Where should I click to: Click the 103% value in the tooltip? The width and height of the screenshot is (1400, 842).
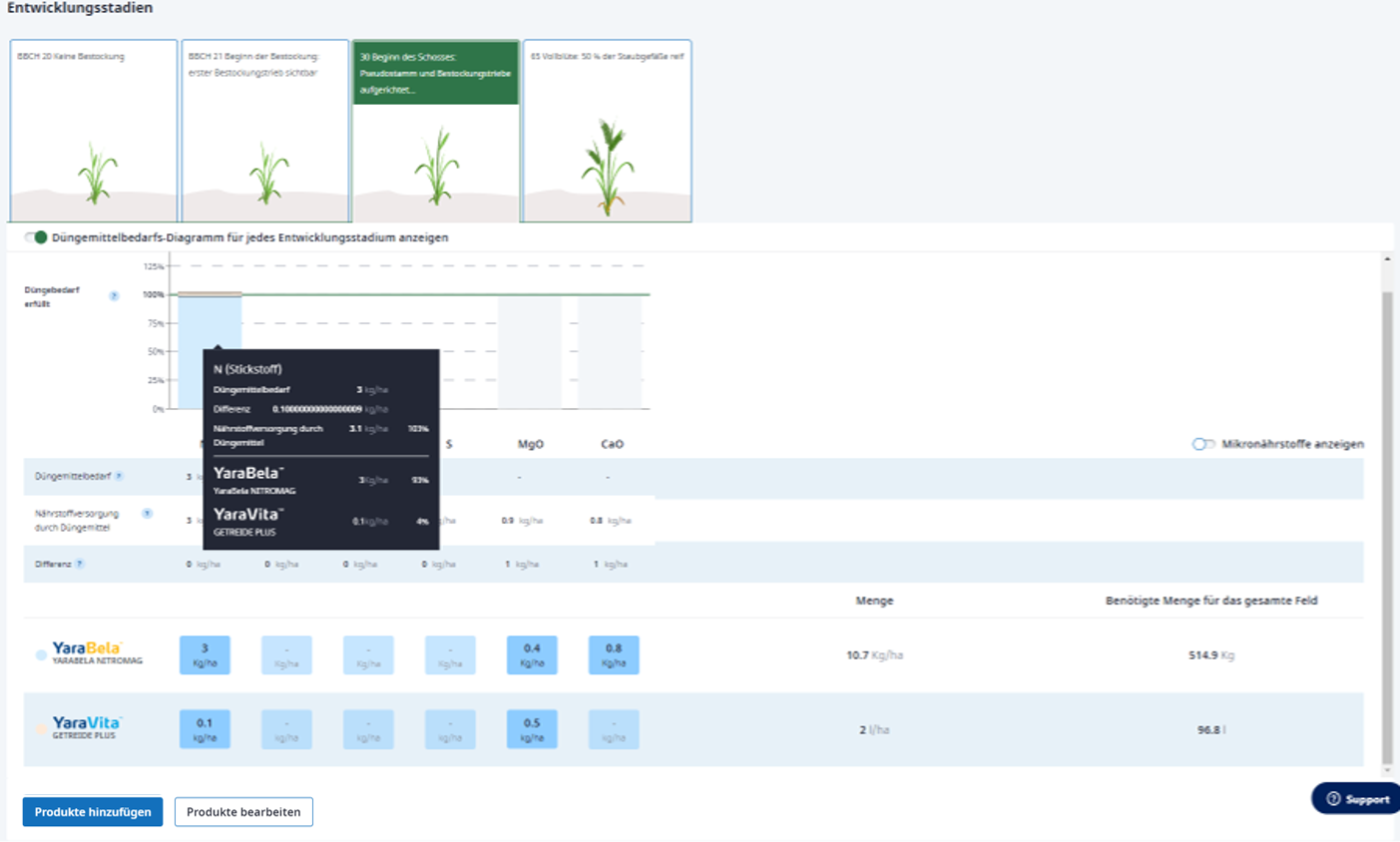tap(418, 429)
